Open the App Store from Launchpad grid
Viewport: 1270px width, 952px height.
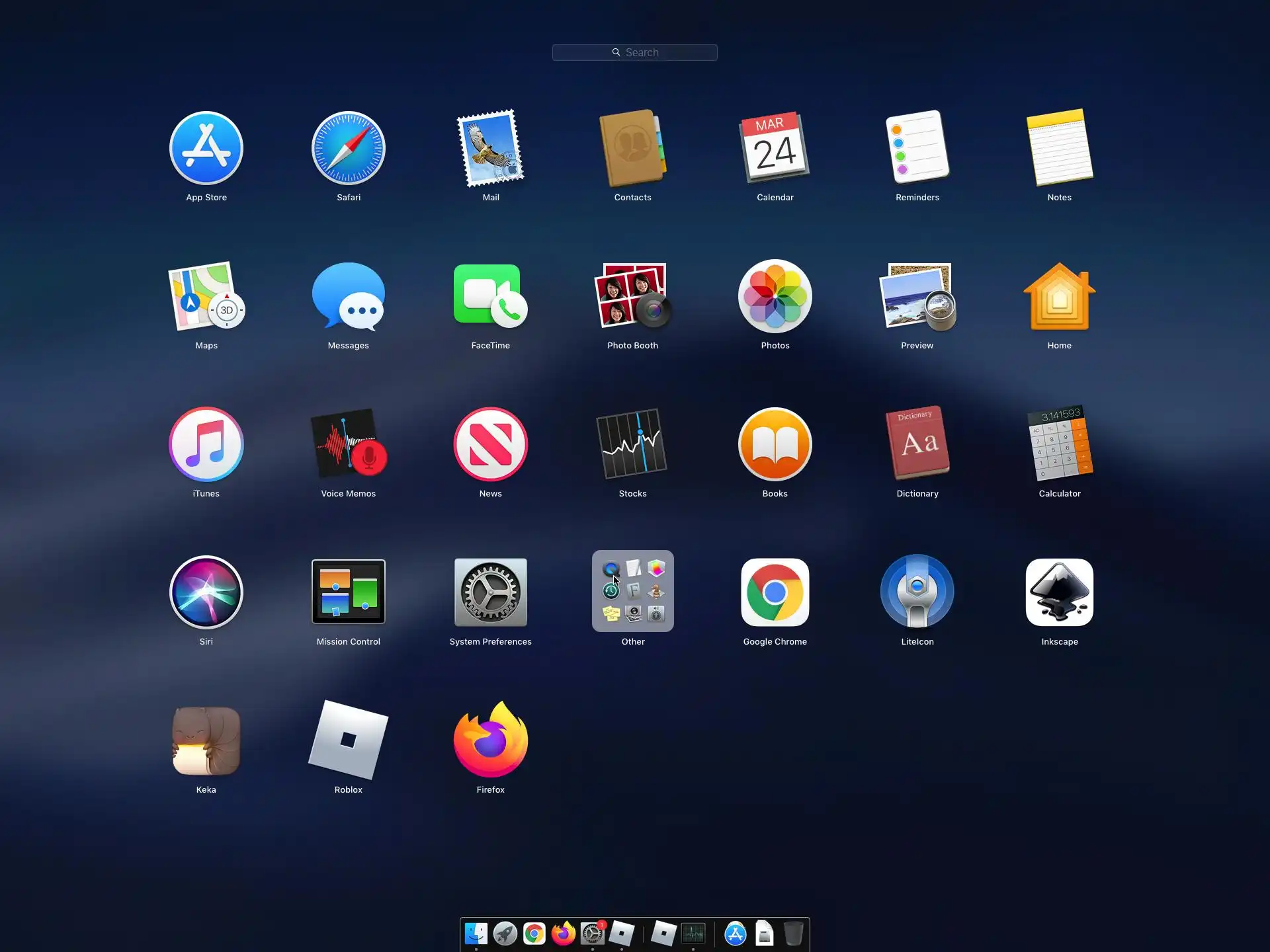(x=206, y=148)
